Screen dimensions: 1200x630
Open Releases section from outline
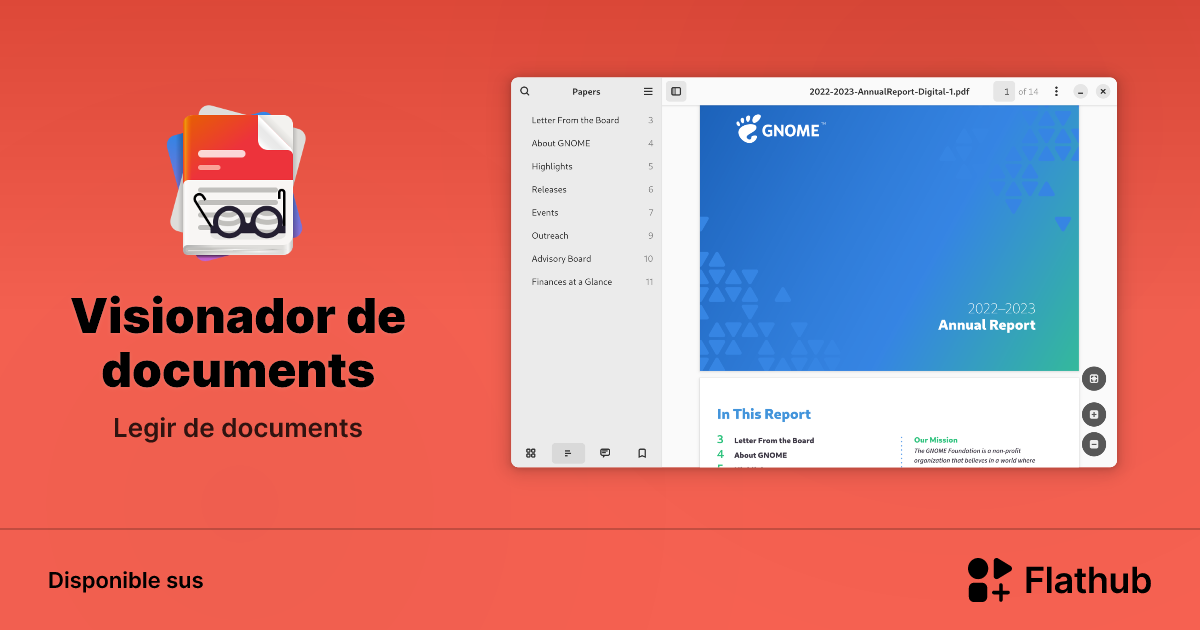tap(549, 189)
